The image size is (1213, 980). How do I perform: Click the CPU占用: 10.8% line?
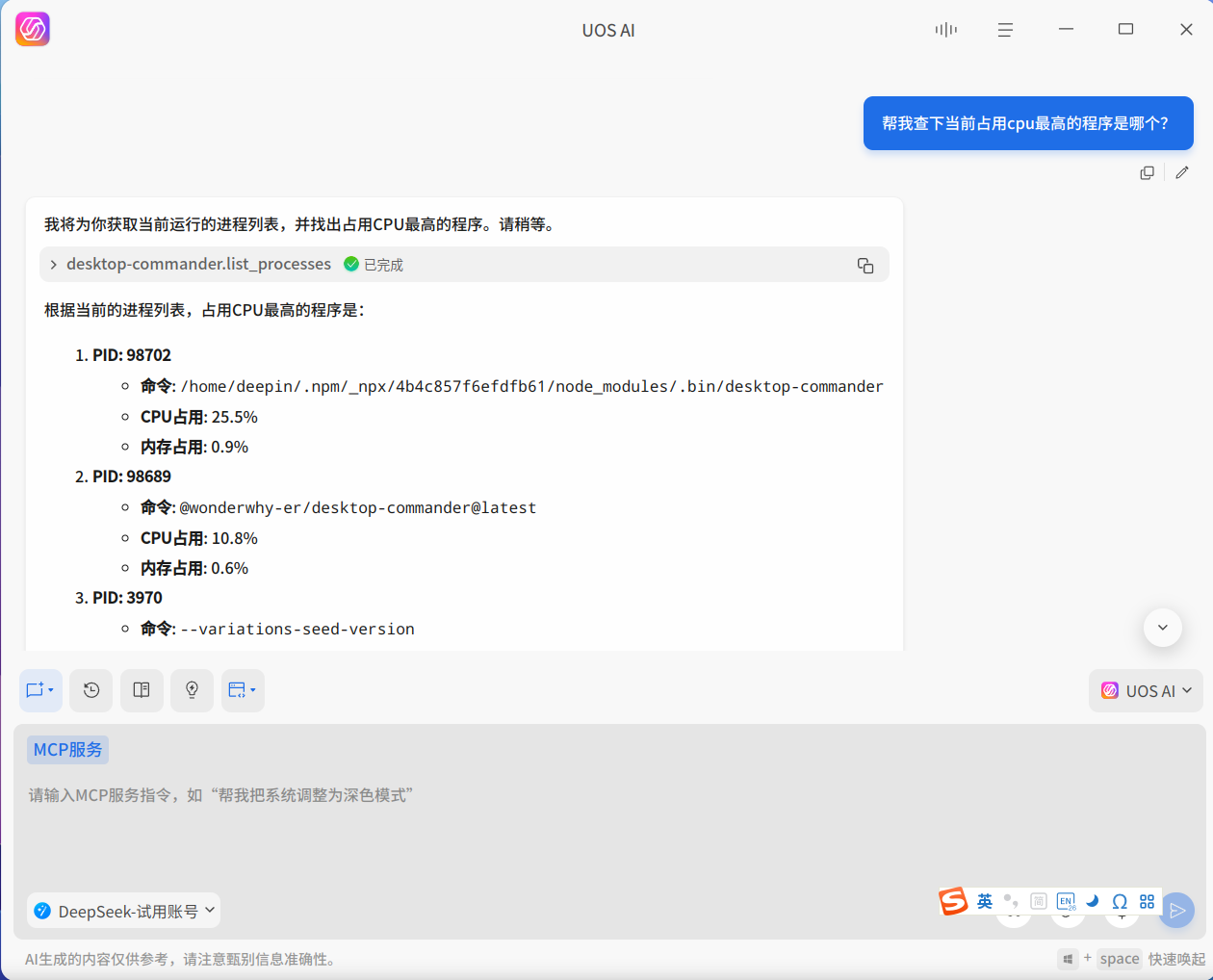pyautogui.click(x=199, y=538)
